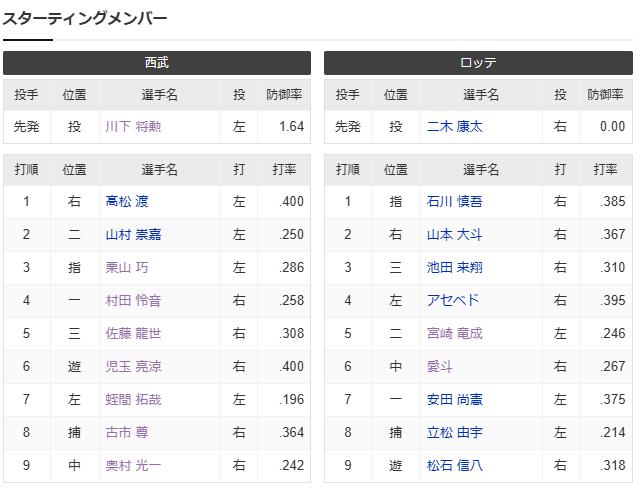Open 蛭間 拓哉 player page
Screen dimensions: 639x489
[133, 399]
